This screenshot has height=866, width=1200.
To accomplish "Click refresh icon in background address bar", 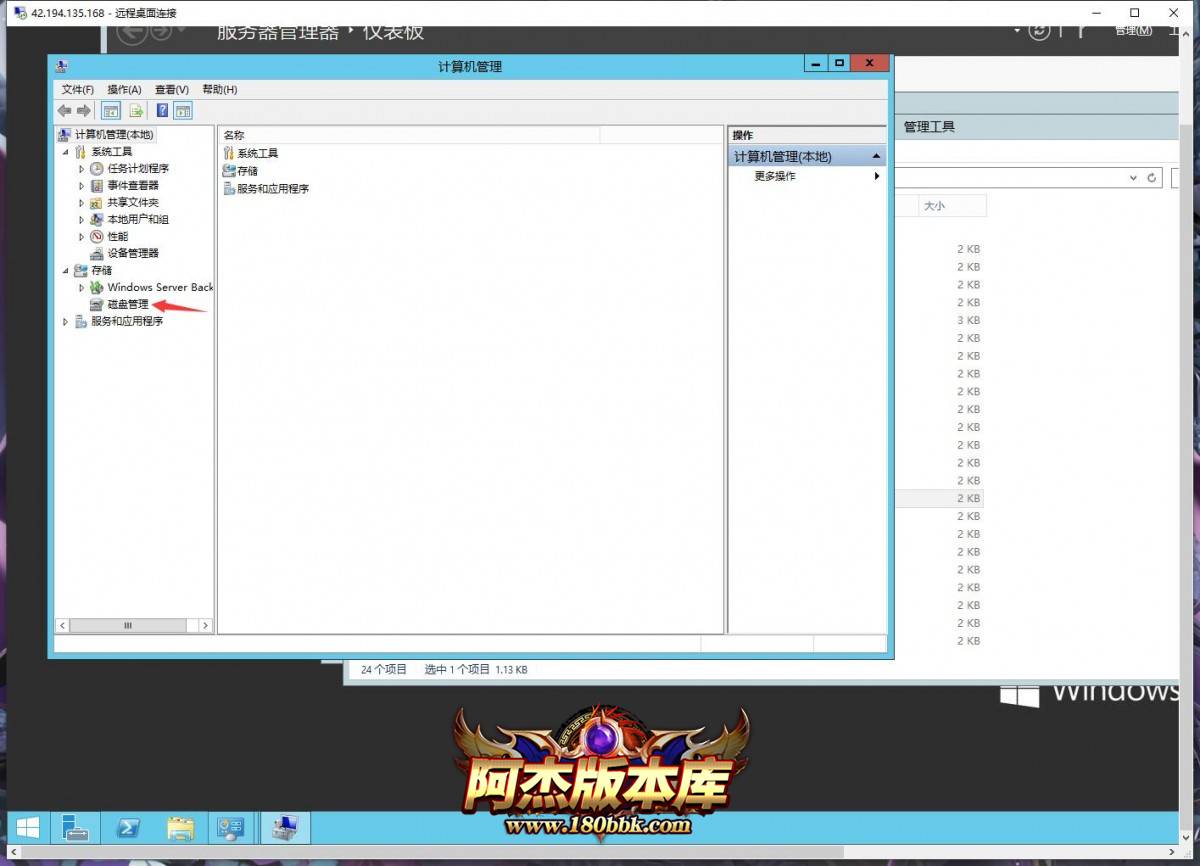I will [1152, 178].
